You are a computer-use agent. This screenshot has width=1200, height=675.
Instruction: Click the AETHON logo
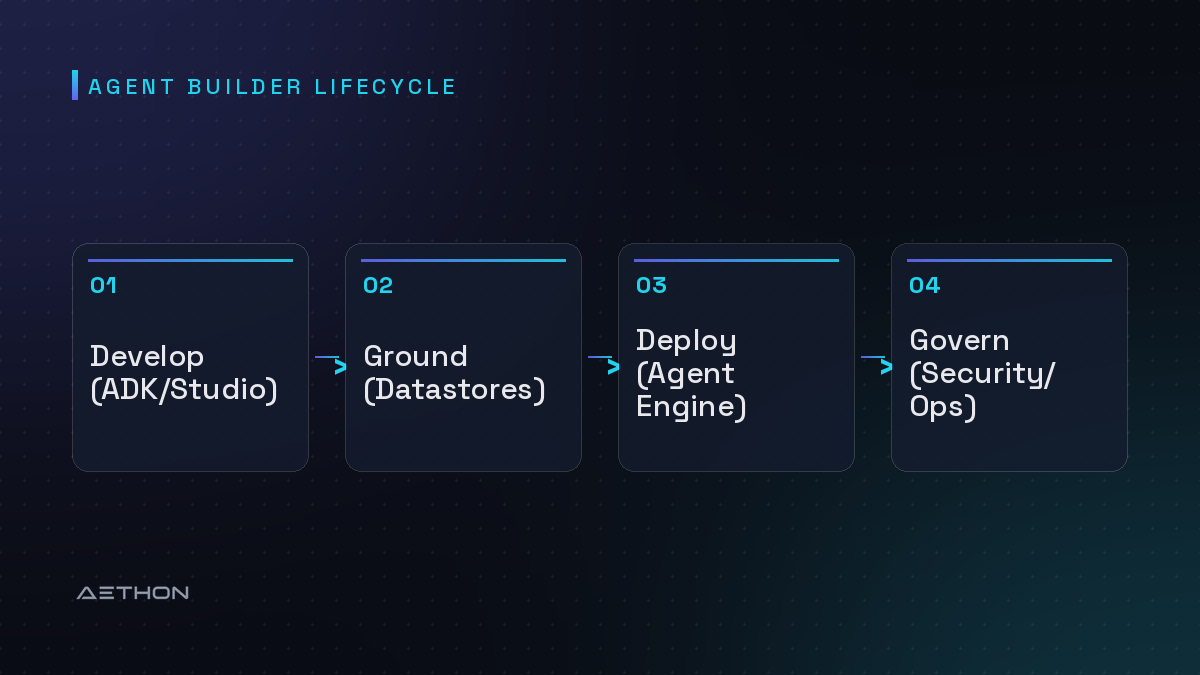[133, 593]
